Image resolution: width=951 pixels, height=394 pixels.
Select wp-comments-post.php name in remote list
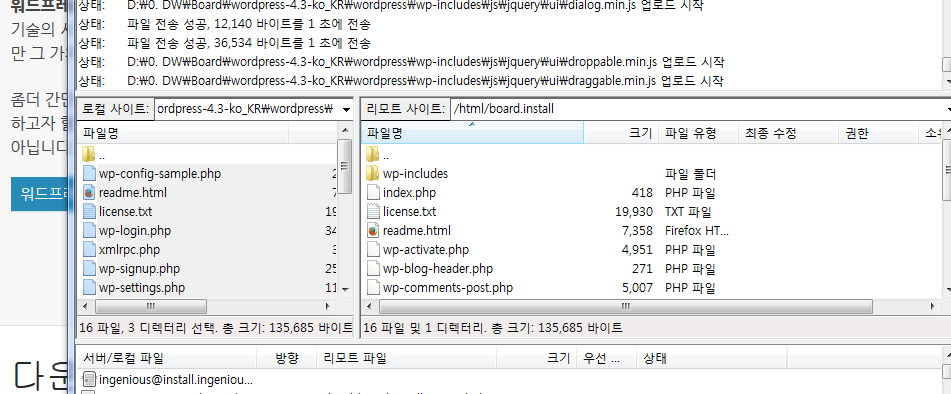point(448,287)
